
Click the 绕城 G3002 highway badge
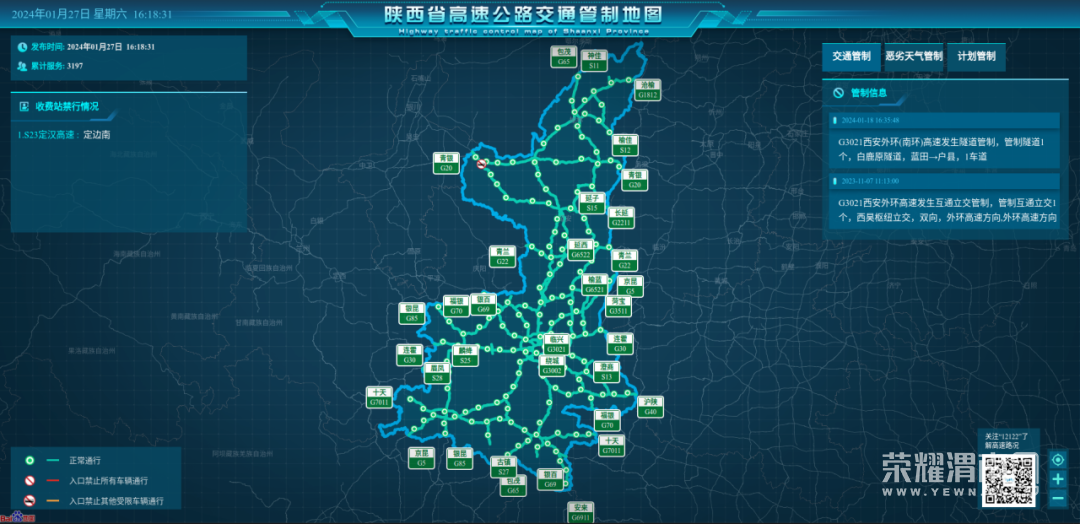[x=552, y=366]
